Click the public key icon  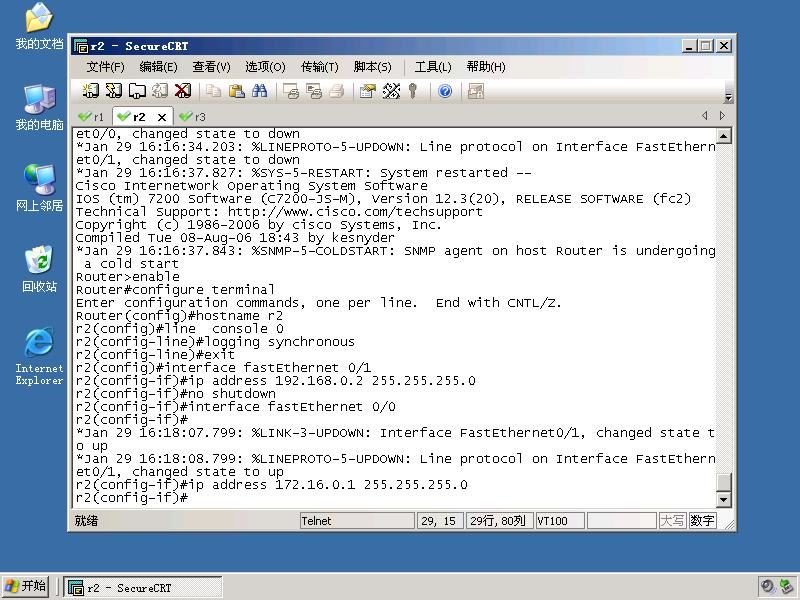(413, 91)
